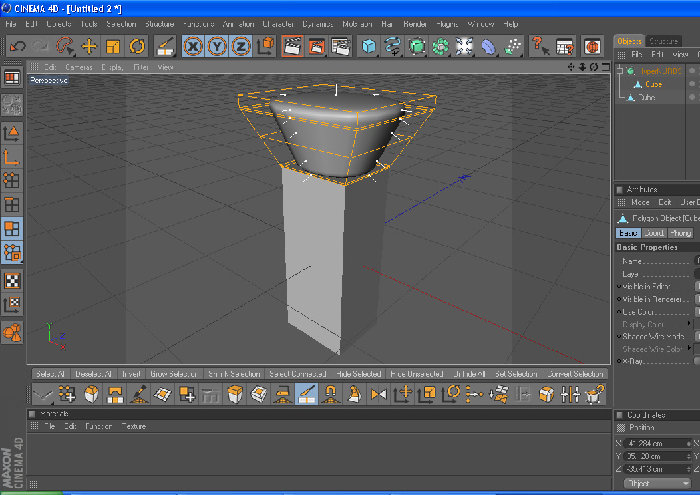700x495 pixels.
Task: Select the Magnet tool icon
Action: click(x=331, y=395)
